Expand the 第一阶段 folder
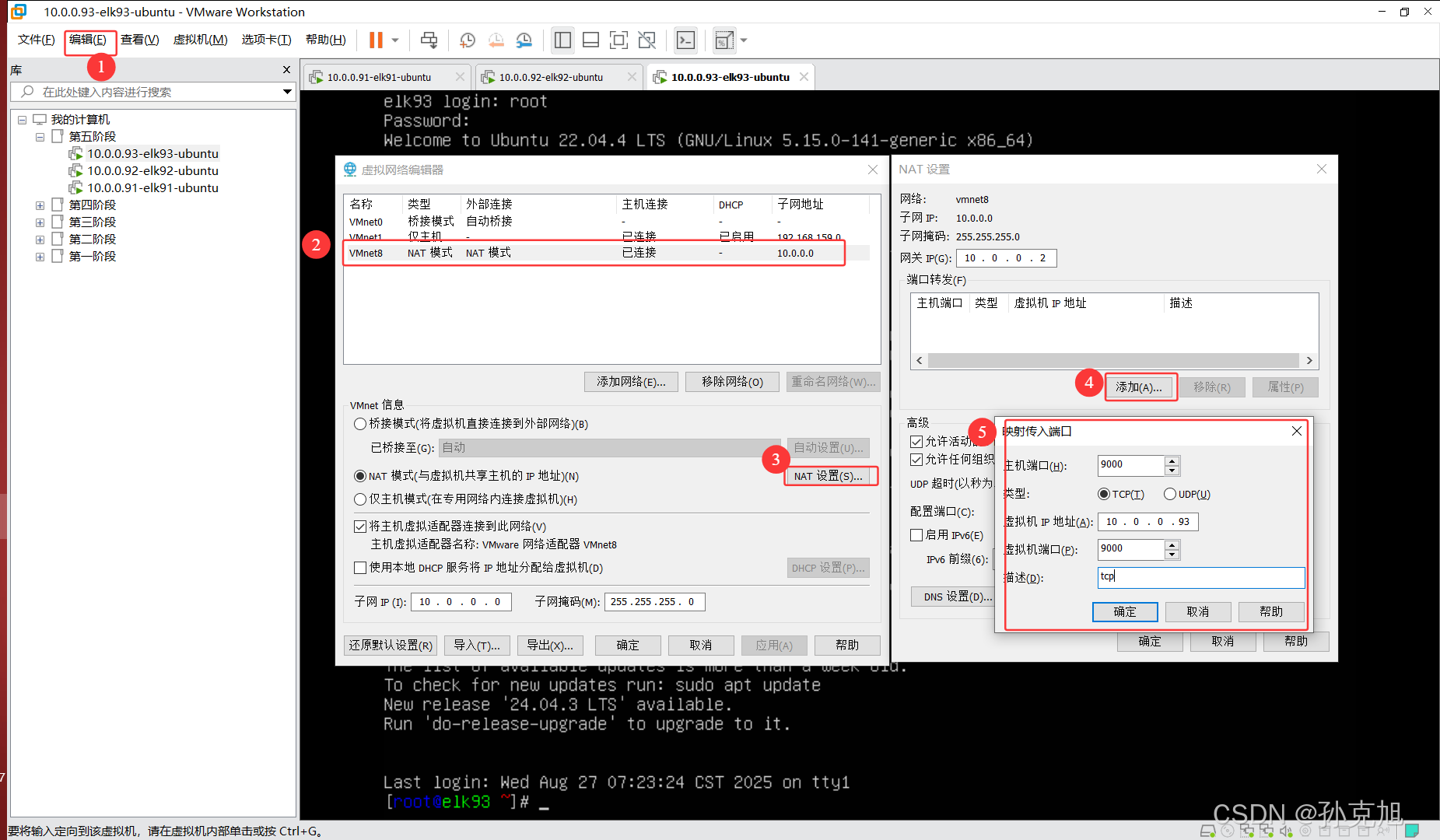Screen dimensions: 1440x840 click(x=40, y=257)
